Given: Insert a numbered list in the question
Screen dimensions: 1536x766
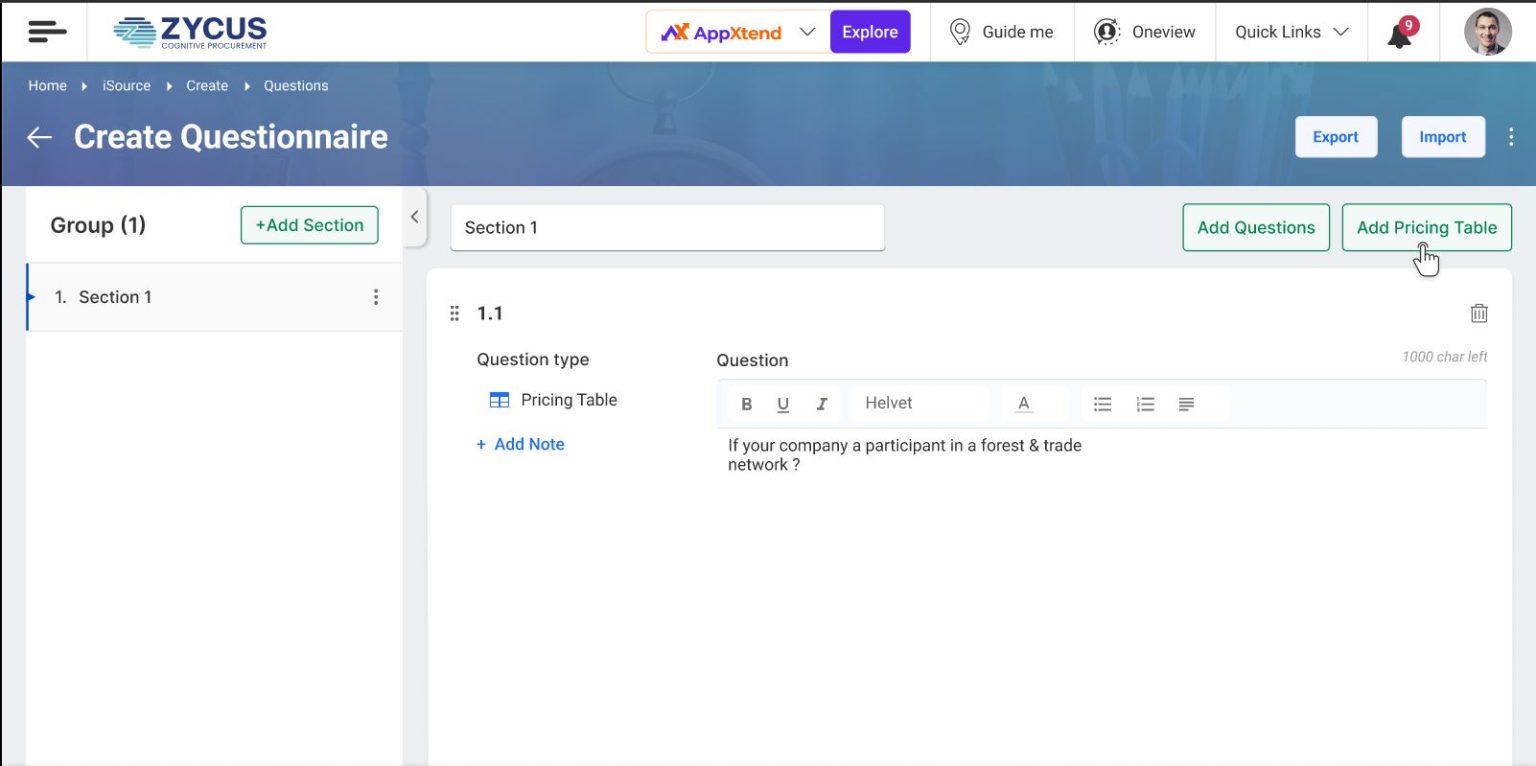Looking at the screenshot, I should click(x=1144, y=403).
